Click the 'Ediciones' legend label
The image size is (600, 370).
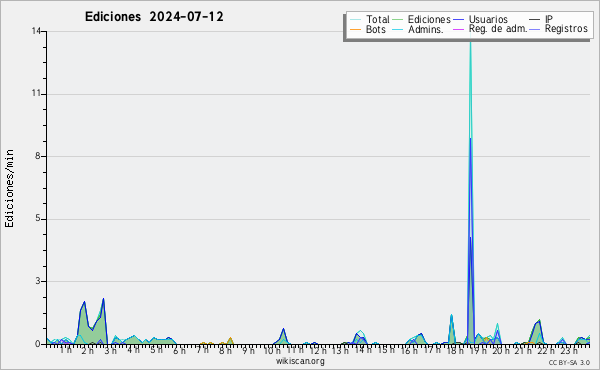click(429, 19)
